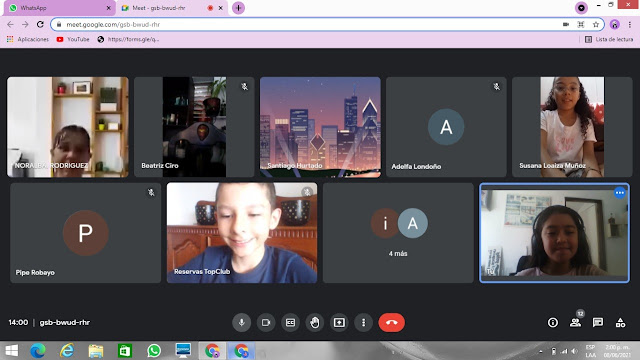Click the QR code icon in address bar
This screenshot has height=360, width=640.
pyautogui.click(x=581, y=24)
